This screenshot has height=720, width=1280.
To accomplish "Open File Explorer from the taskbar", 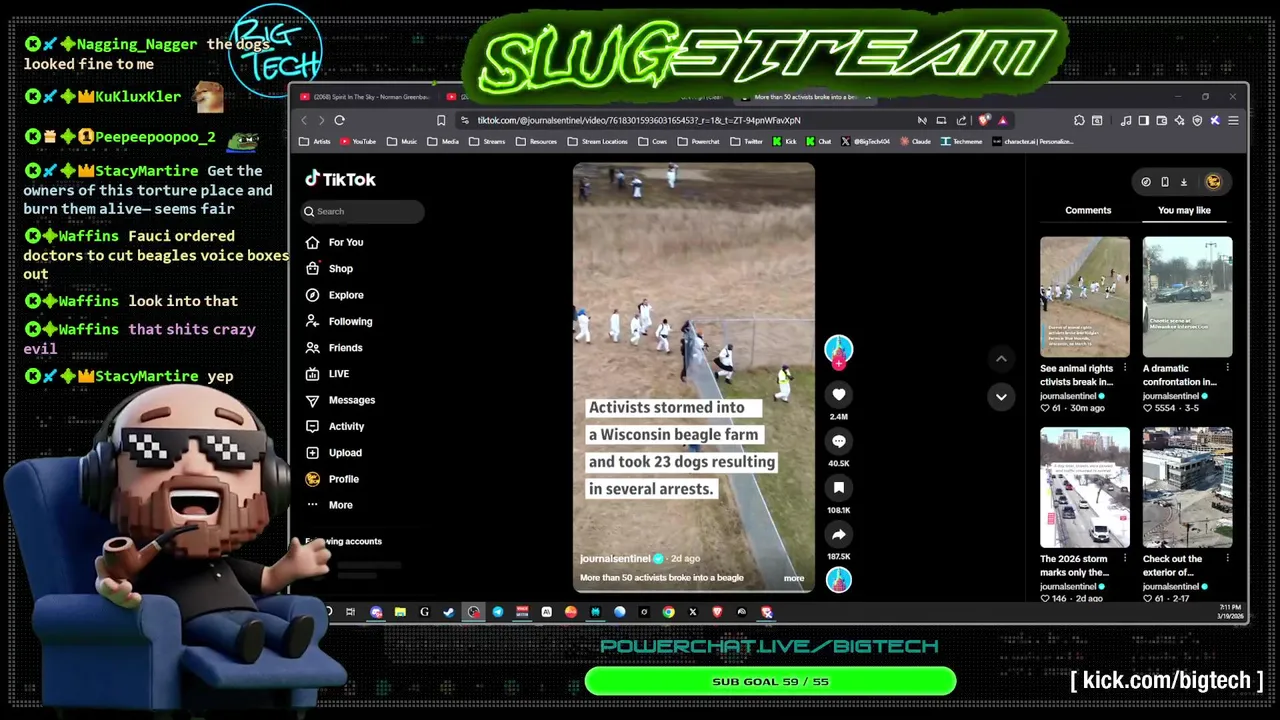I will (400, 612).
